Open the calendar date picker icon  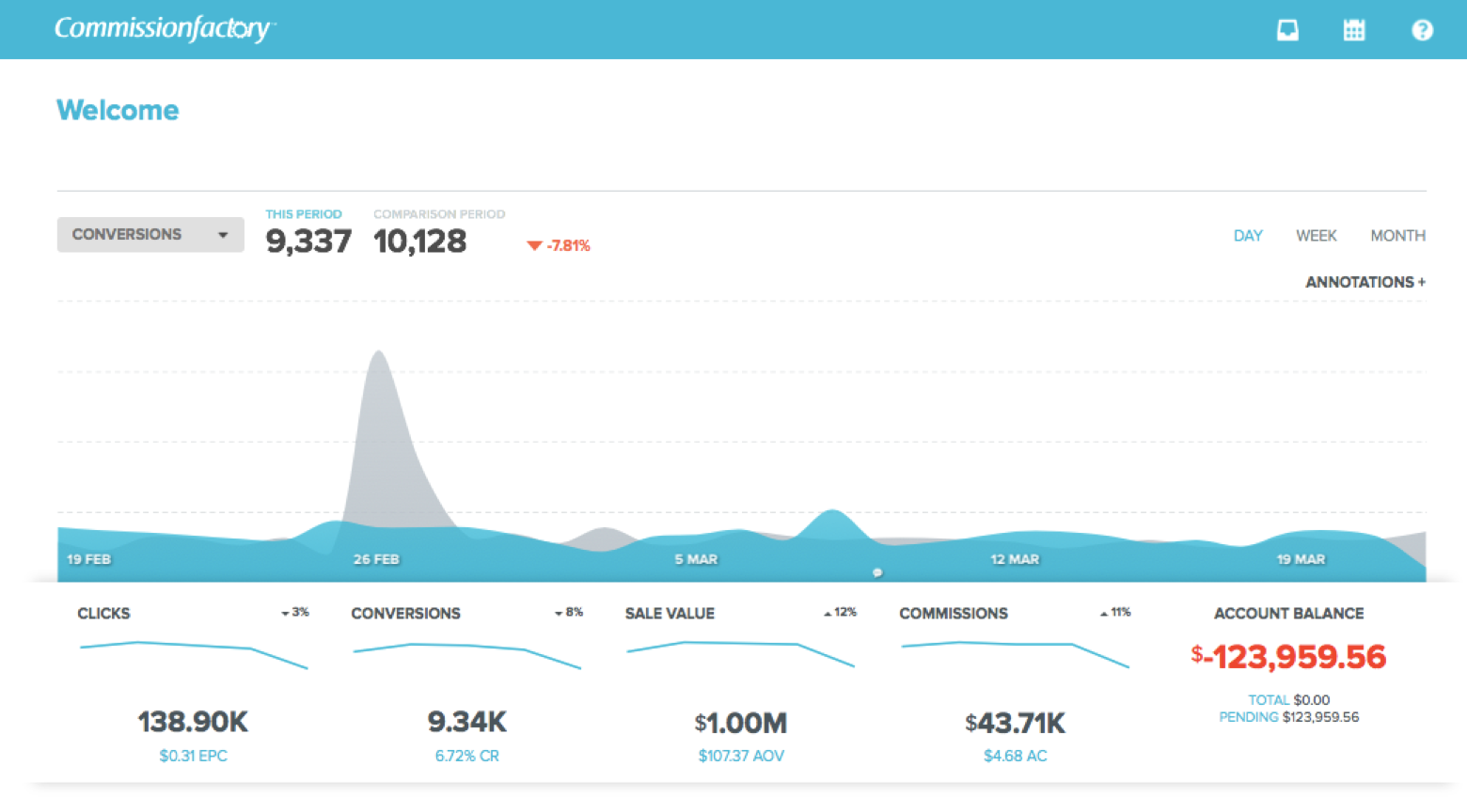click(1353, 30)
